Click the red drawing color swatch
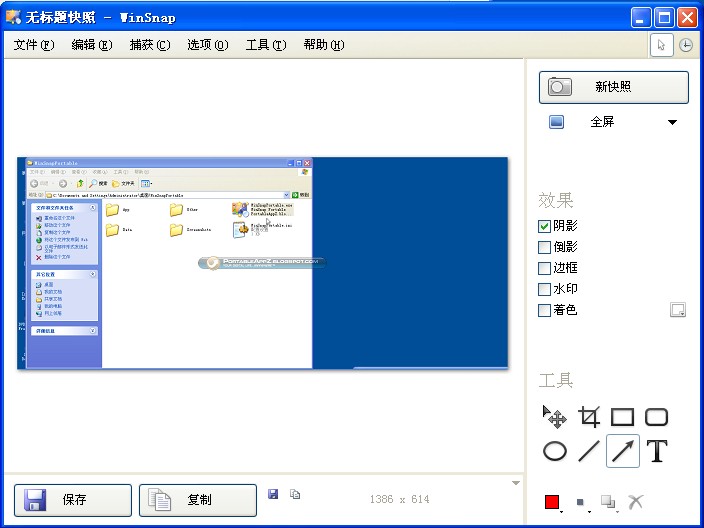The width and height of the screenshot is (704, 528). point(551,502)
